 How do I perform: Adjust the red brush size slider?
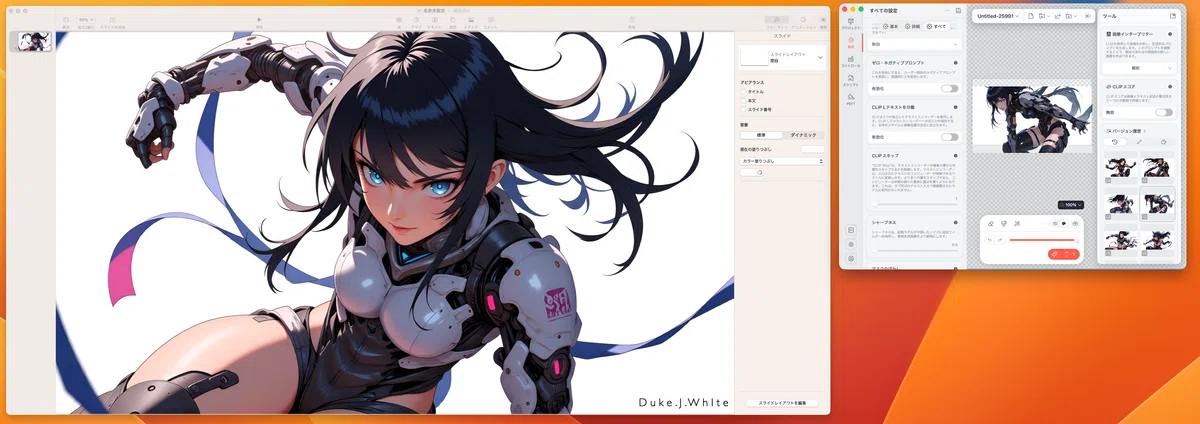click(x=1043, y=240)
